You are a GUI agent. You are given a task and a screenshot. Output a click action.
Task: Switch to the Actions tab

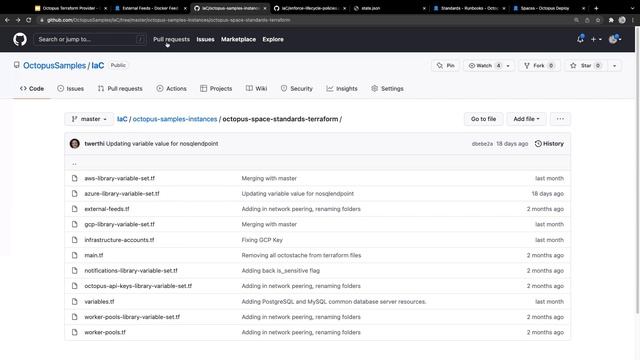pos(171,88)
